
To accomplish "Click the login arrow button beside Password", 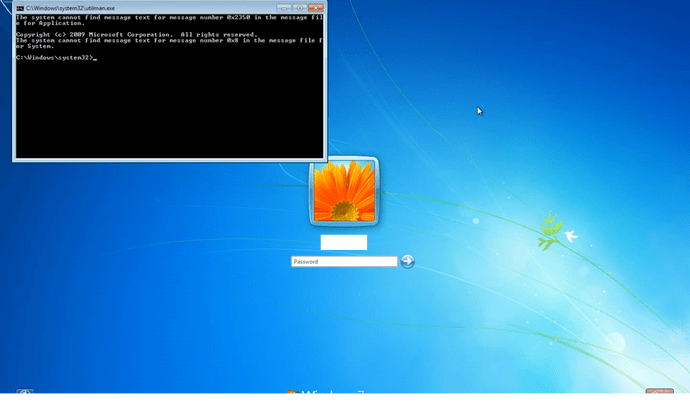I will click(x=407, y=261).
